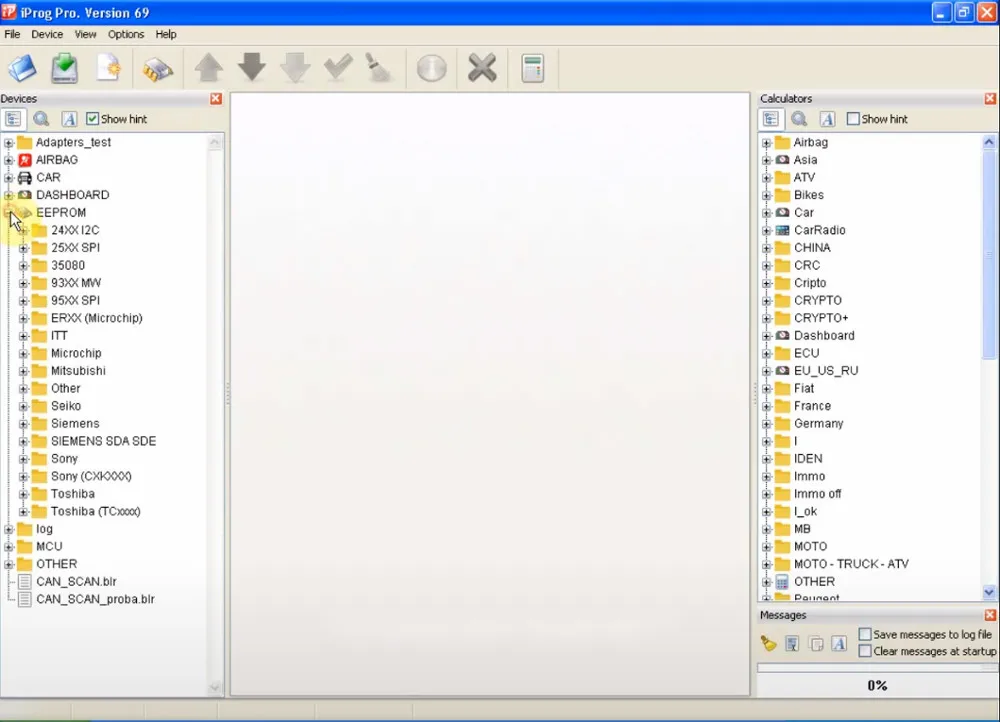Viewport: 1000px width, 722px height.
Task: Open the calculator toolbar icon
Action: coord(533,68)
